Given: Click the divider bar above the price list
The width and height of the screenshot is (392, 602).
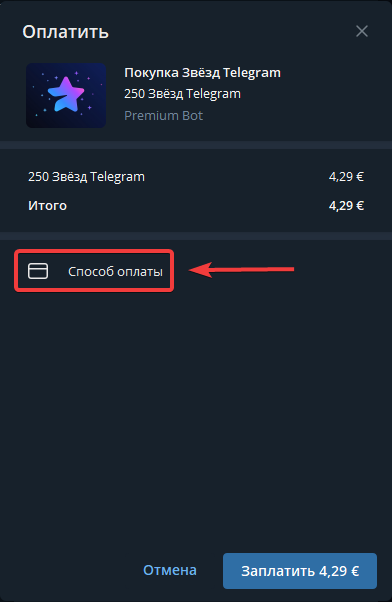Looking at the screenshot, I should point(196,145).
